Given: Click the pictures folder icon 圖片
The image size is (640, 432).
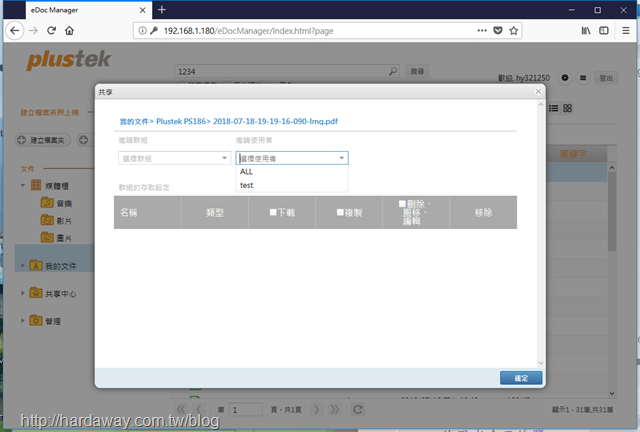Looking at the screenshot, I should (47, 237).
